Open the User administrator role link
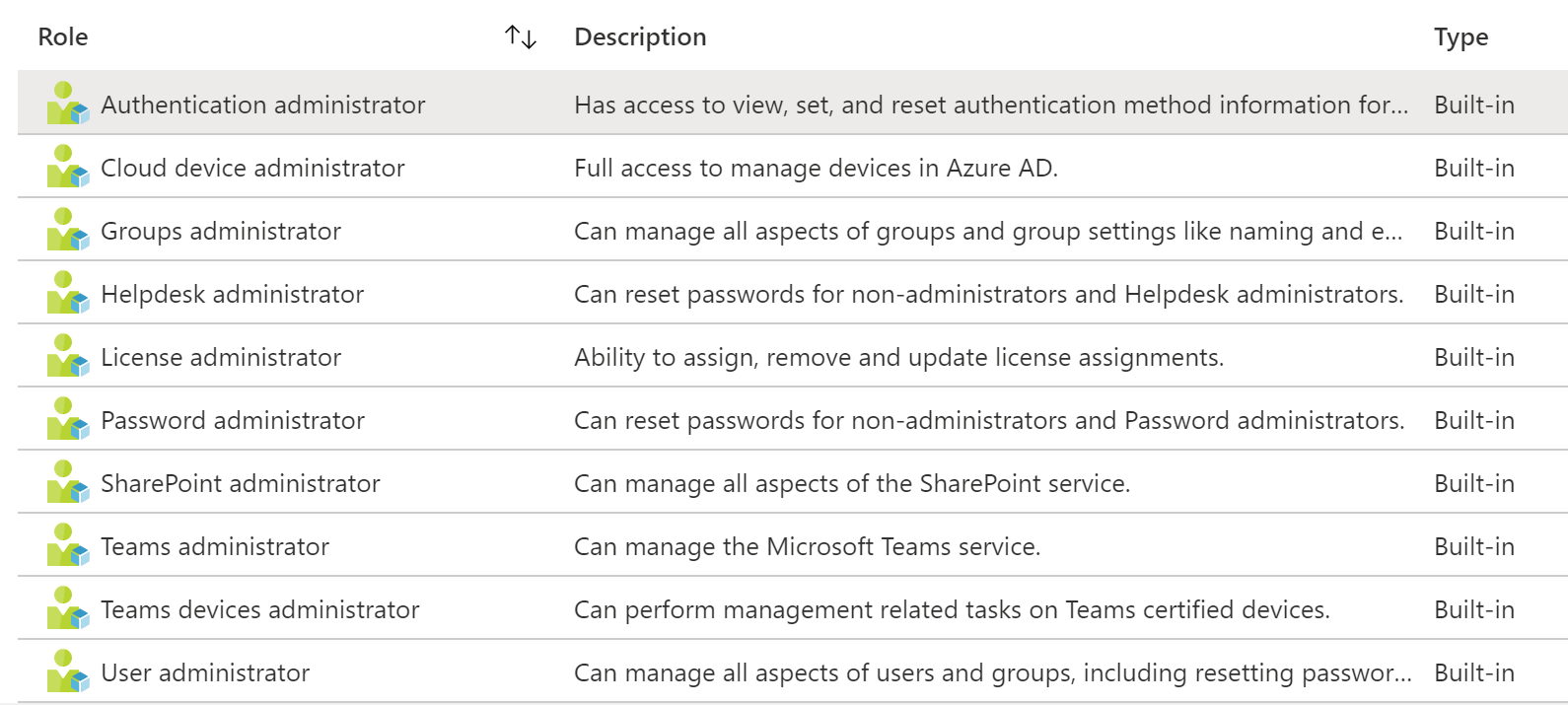The width and height of the screenshot is (1568, 705). (205, 672)
